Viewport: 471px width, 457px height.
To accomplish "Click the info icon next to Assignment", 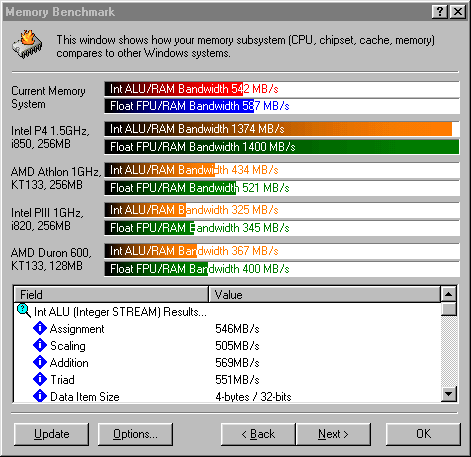I will pos(40,328).
